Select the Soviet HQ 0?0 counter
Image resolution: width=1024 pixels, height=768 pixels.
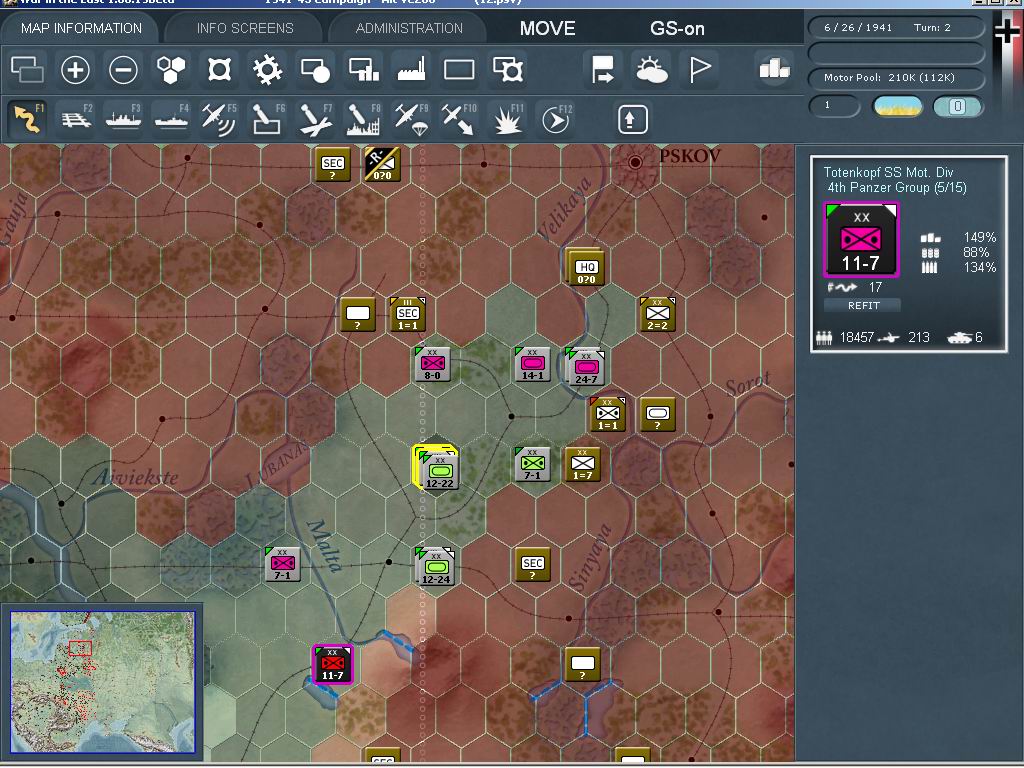pos(585,267)
